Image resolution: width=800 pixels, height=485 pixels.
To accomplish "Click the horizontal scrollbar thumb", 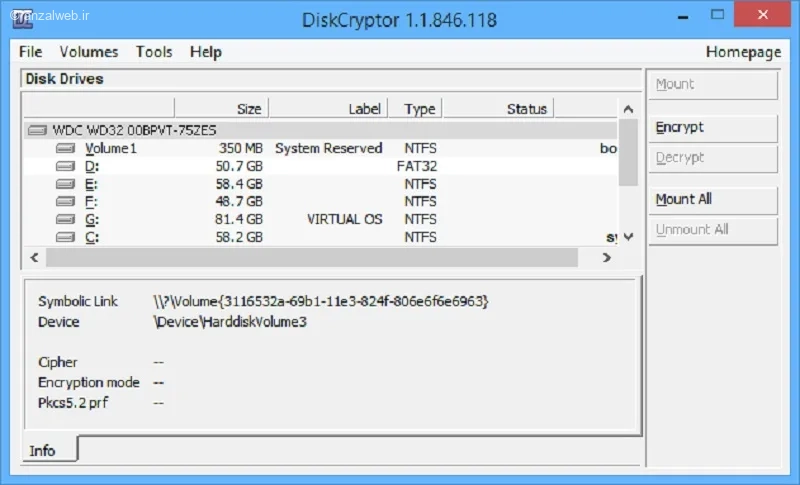I will [312, 258].
